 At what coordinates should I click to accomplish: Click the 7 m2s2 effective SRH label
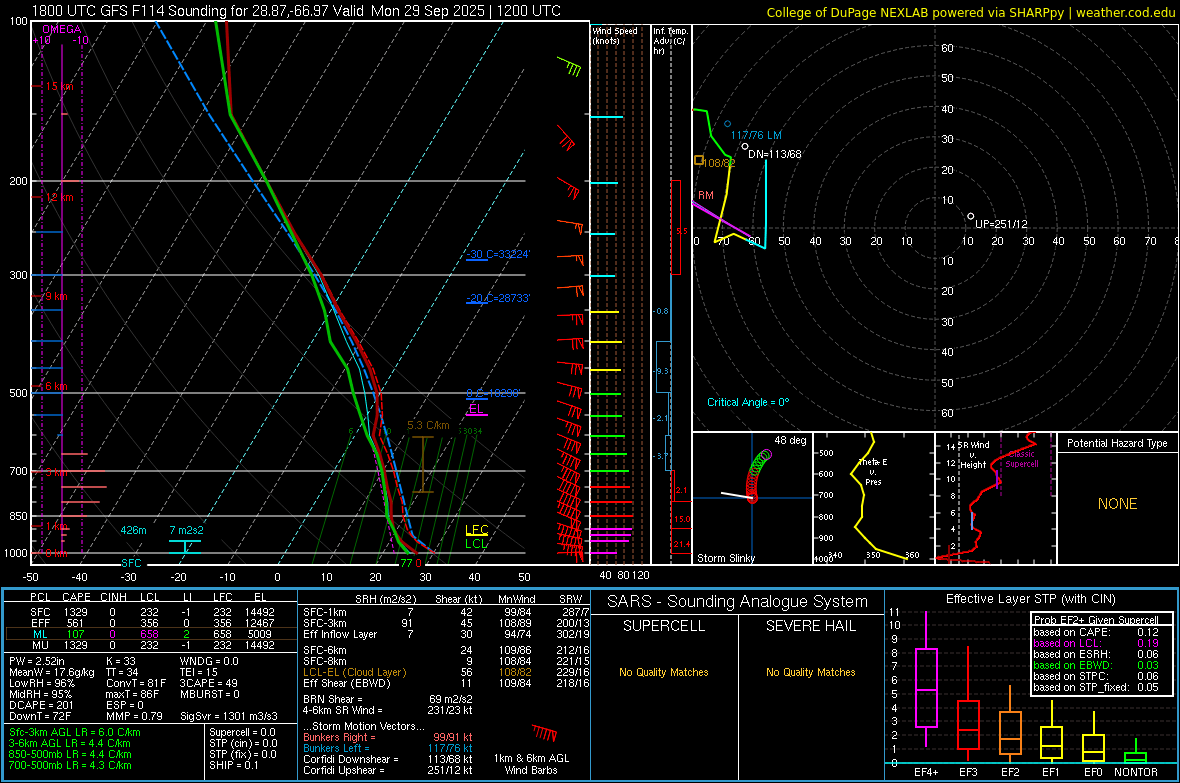tap(186, 530)
